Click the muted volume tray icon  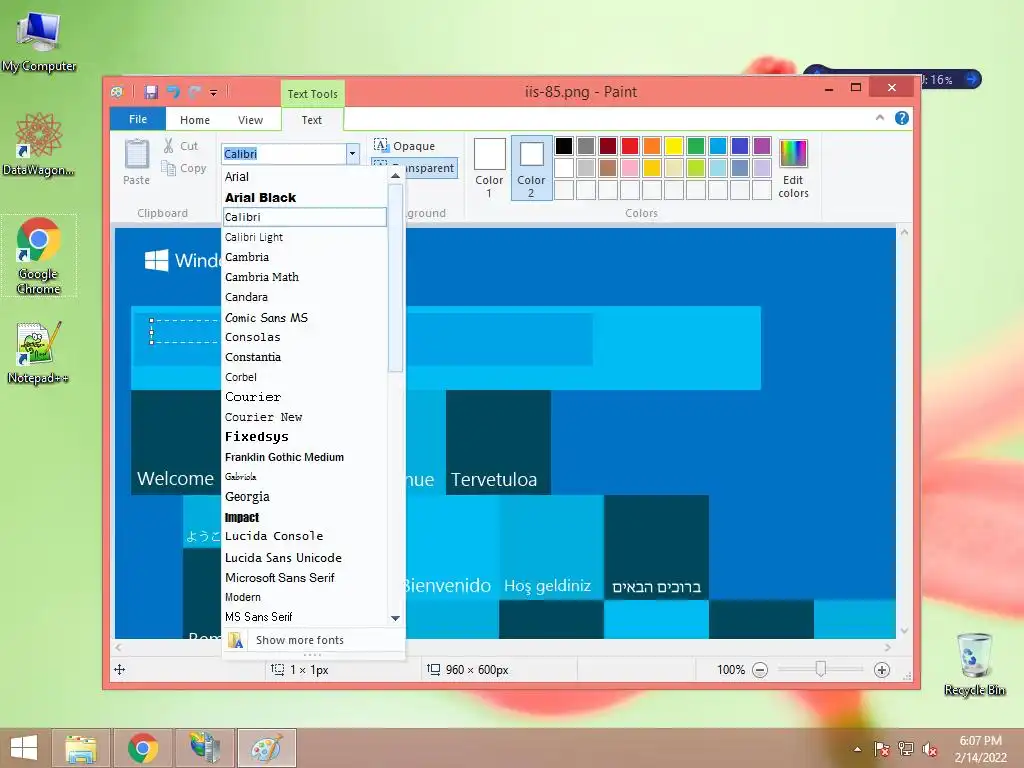pyautogui.click(x=929, y=749)
